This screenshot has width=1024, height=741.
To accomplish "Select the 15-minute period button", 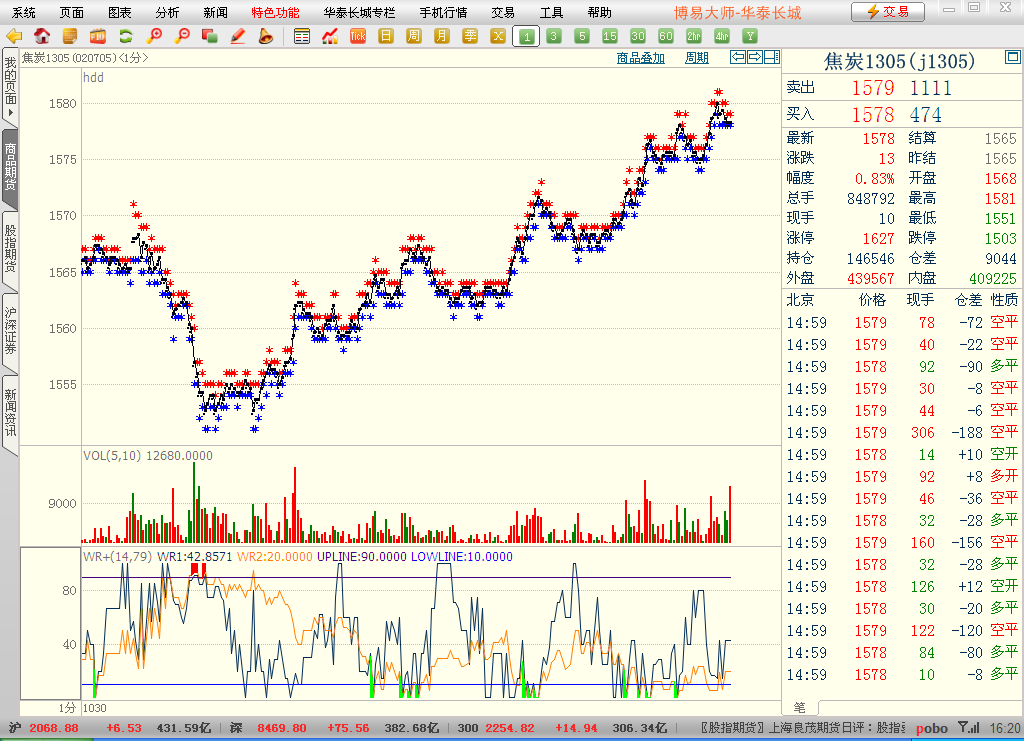I will (610, 36).
